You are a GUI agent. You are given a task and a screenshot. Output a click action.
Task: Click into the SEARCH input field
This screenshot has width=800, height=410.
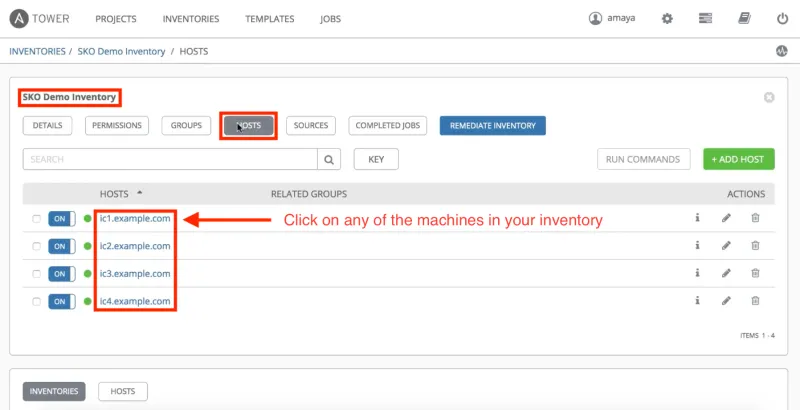click(x=170, y=160)
